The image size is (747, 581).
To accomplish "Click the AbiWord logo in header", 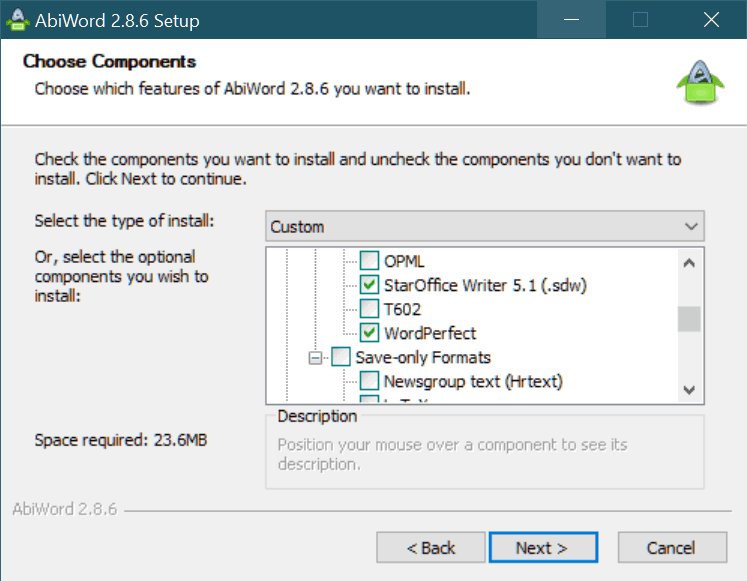I will (700, 82).
